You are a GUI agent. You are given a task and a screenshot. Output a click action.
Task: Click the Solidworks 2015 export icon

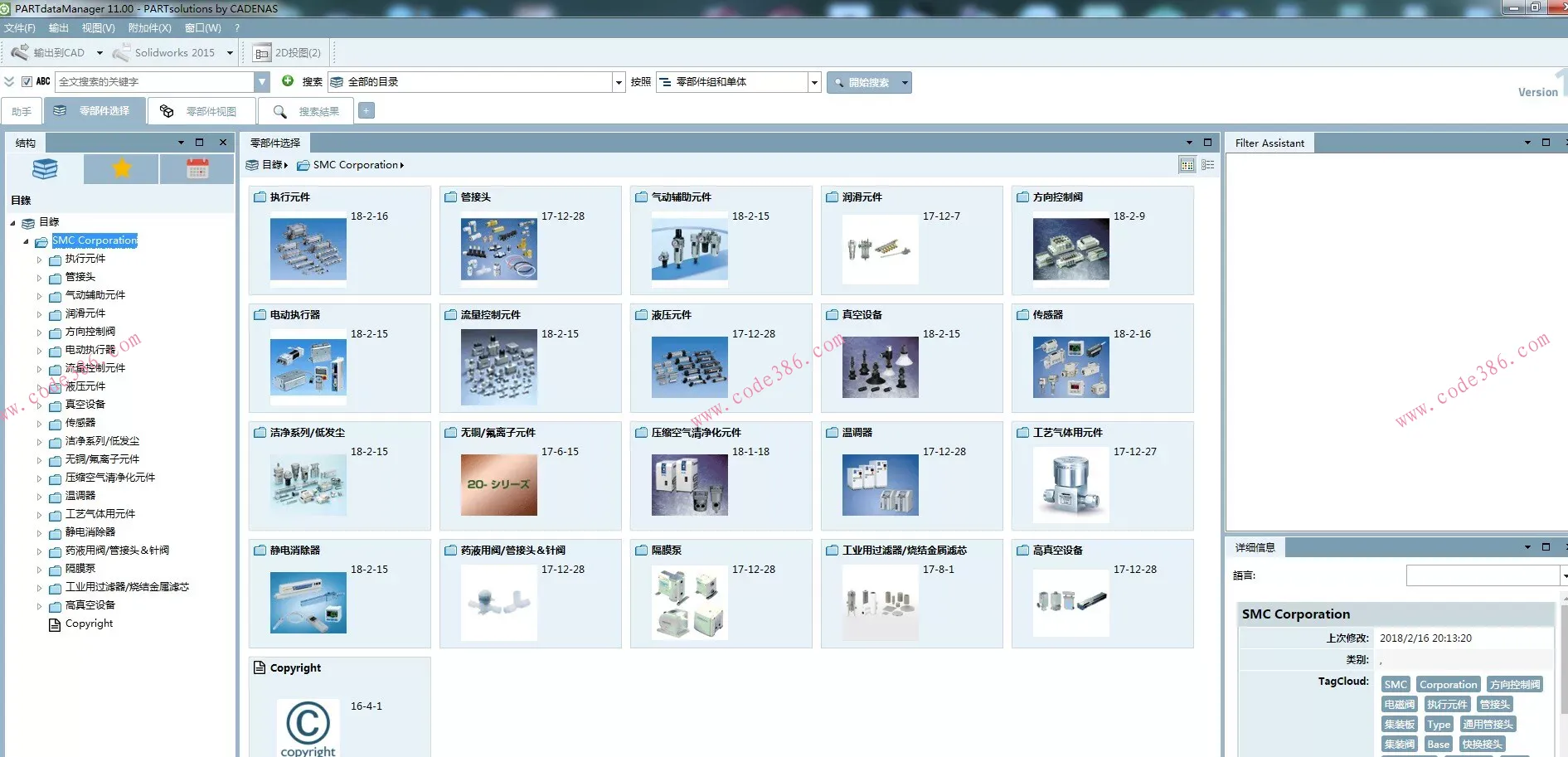tap(121, 52)
